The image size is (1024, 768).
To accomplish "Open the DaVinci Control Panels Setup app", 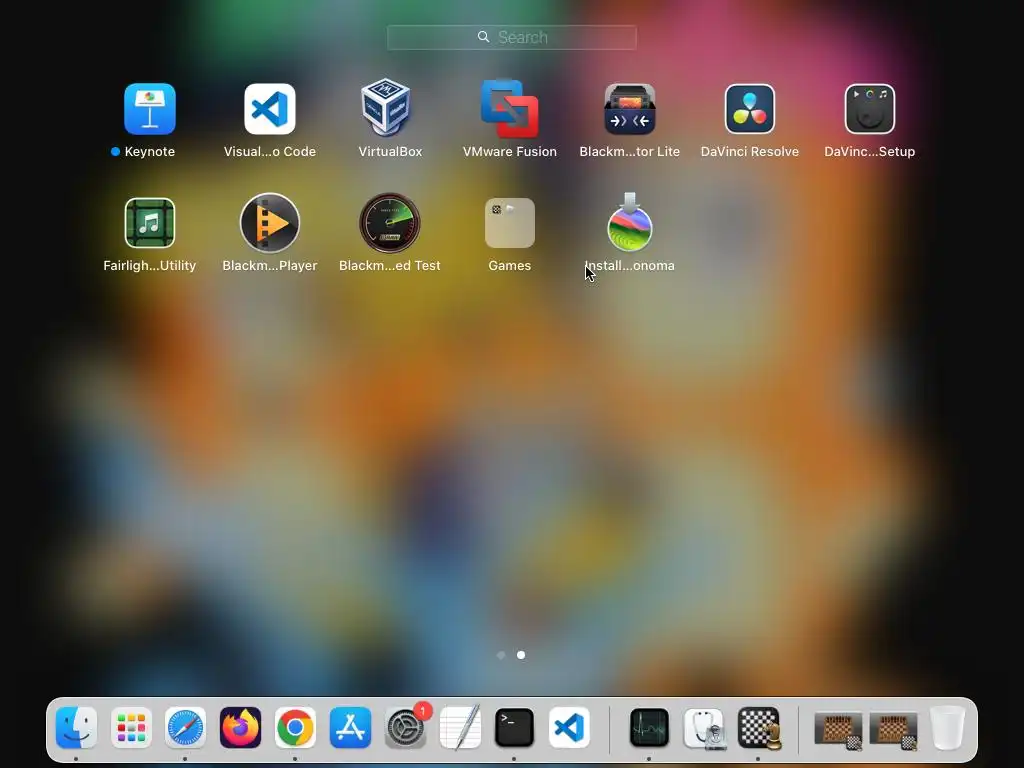I will coord(869,108).
